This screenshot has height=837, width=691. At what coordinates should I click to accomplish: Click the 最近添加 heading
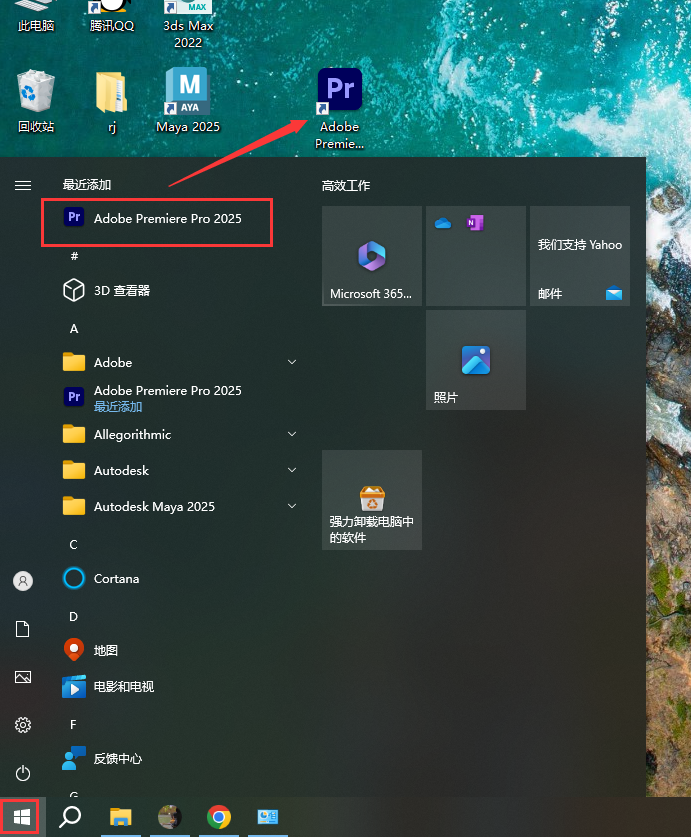click(x=87, y=185)
